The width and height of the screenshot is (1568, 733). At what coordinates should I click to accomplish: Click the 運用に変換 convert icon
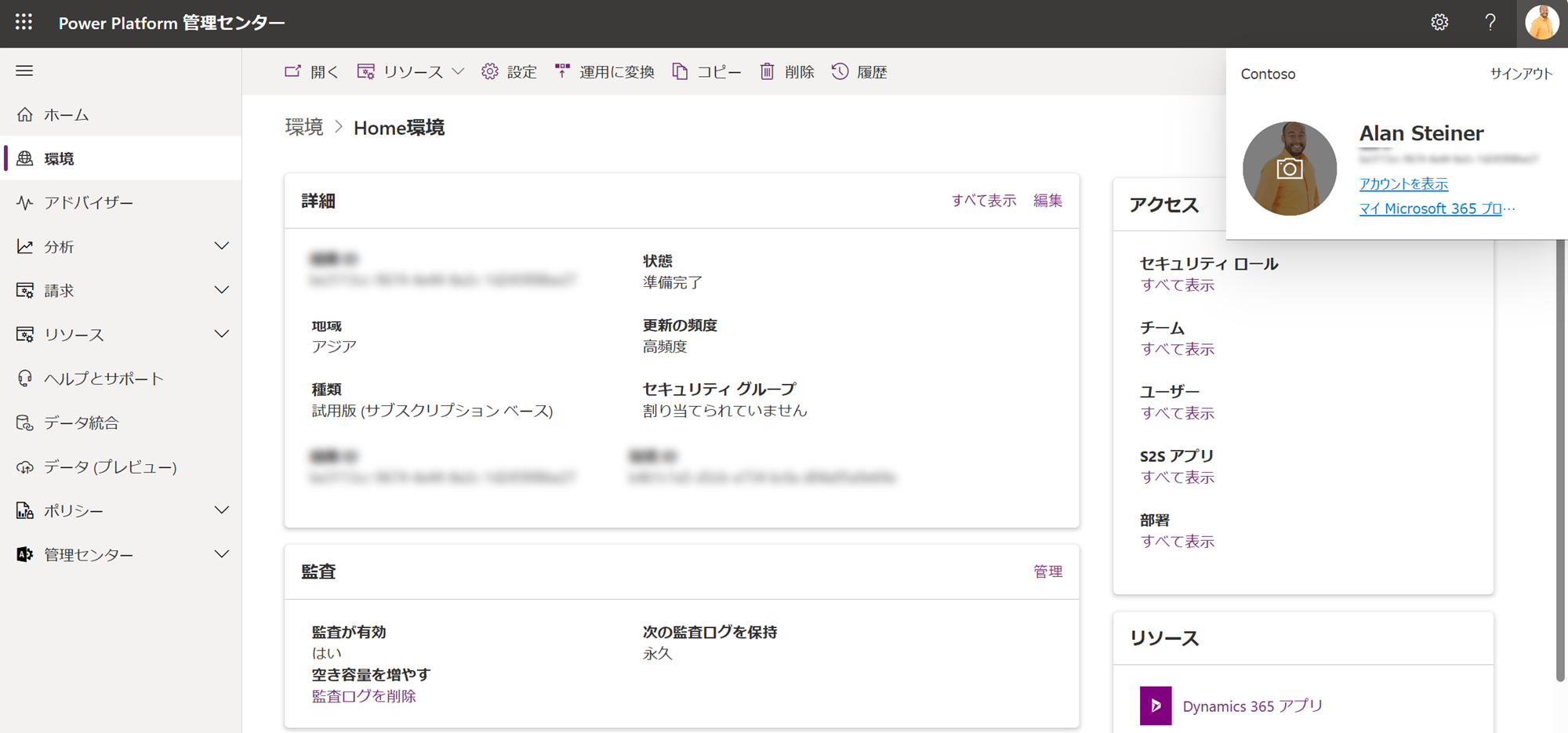(562, 71)
